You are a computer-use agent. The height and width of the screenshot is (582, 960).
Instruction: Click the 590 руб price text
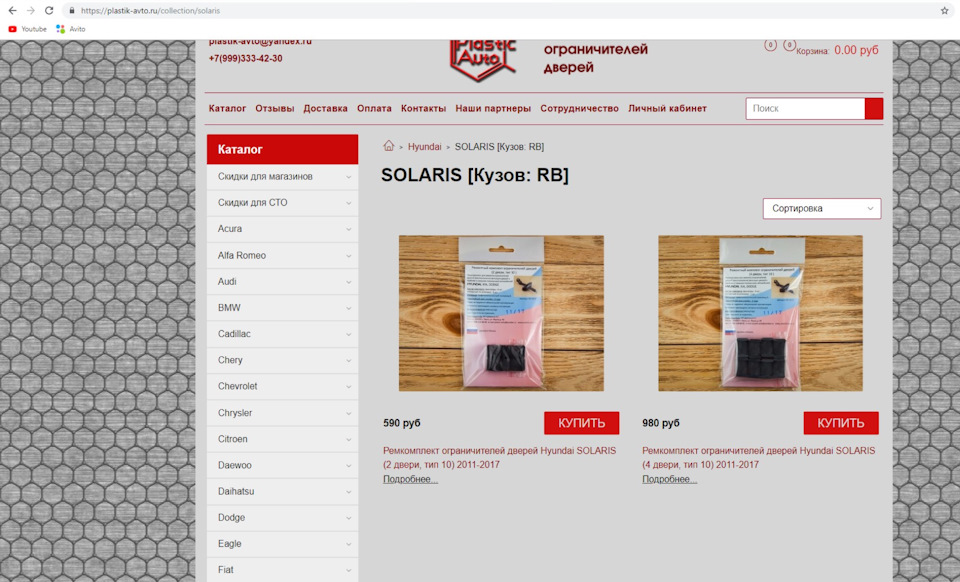(x=402, y=423)
